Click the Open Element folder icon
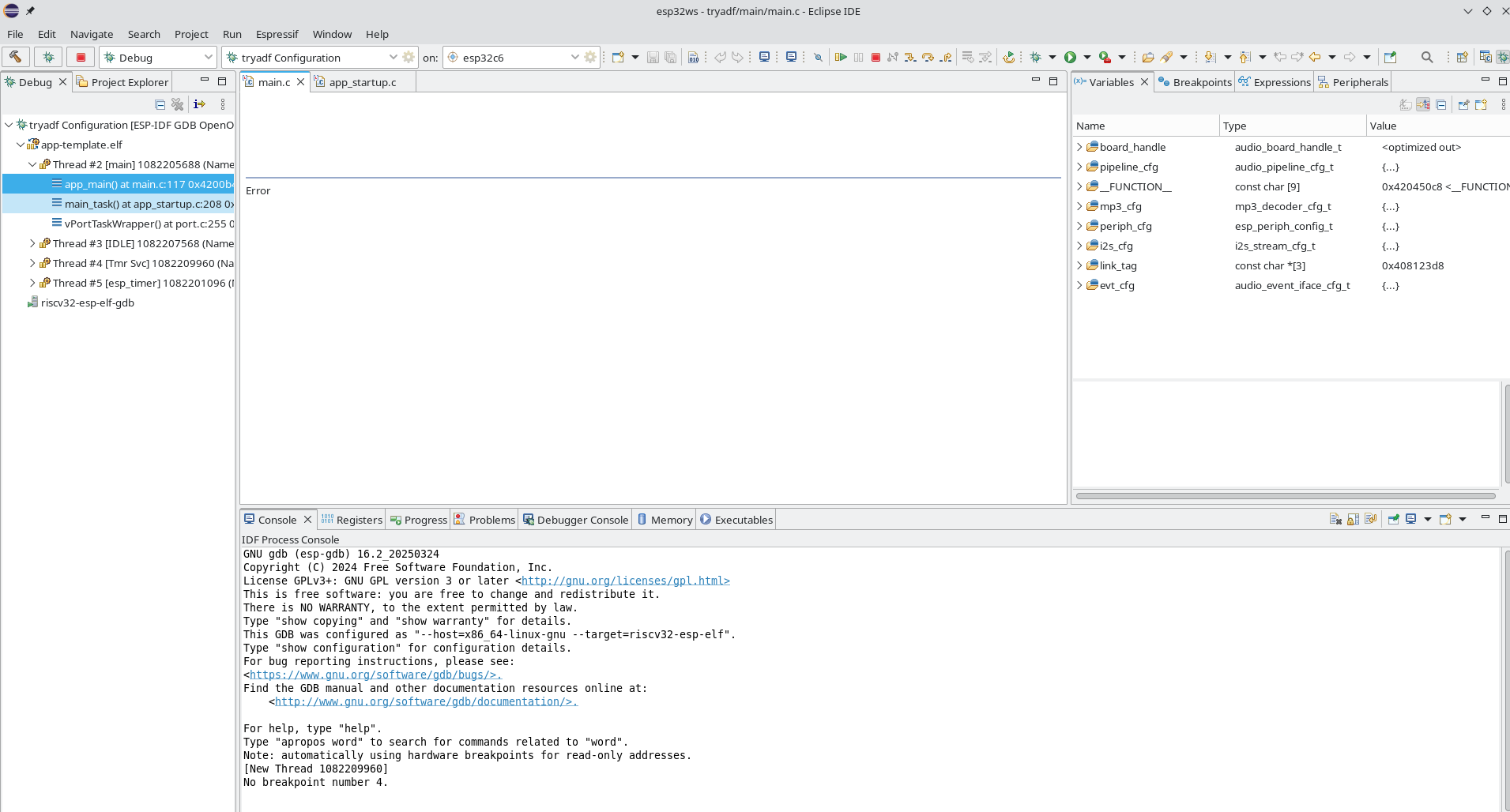 (1148, 57)
